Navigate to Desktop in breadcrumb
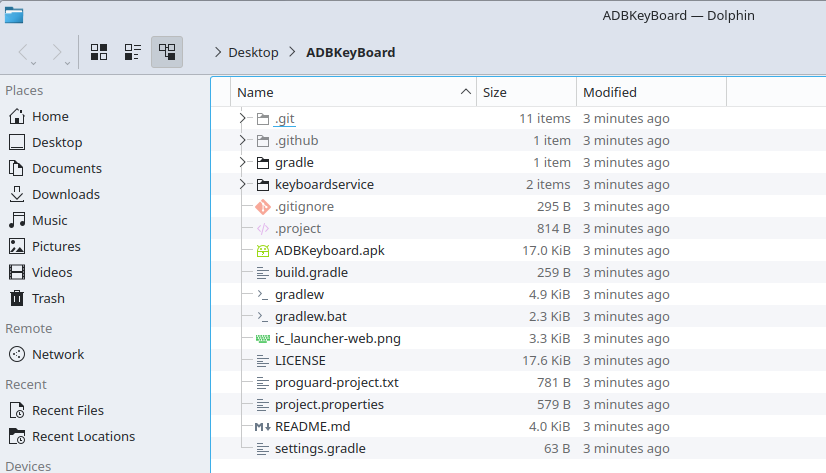 tap(253, 53)
